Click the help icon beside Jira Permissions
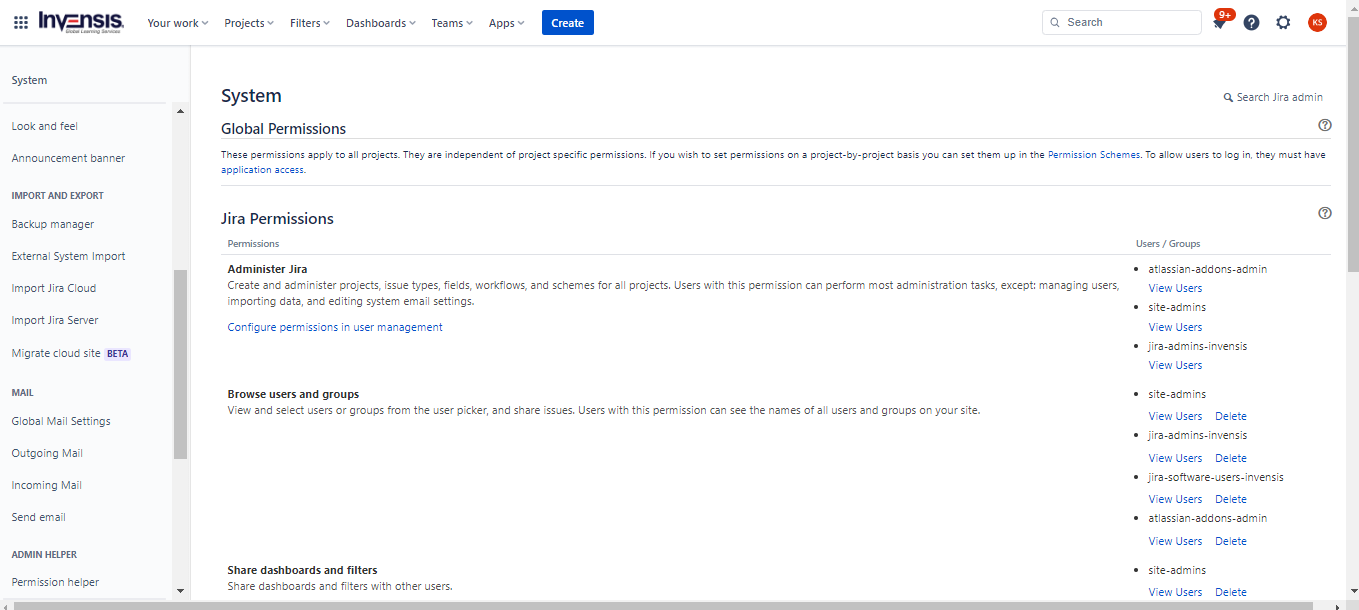Viewport: 1359px width, 610px height. (x=1324, y=213)
